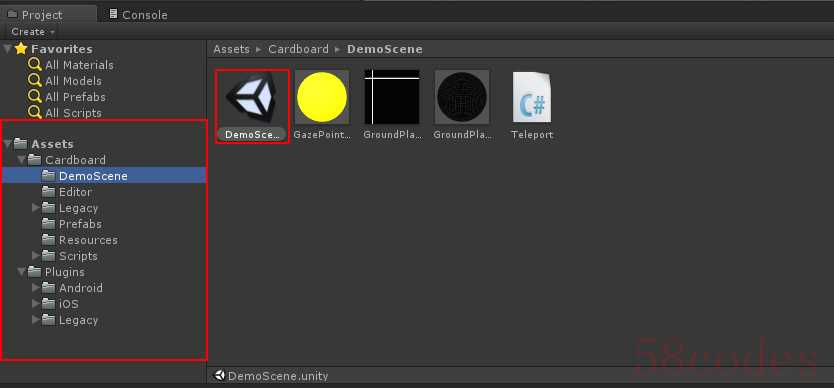Image resolution: width=834 pixels, height=388 pixels.
Task: Select the Resources folder
Action: (88, 240)
